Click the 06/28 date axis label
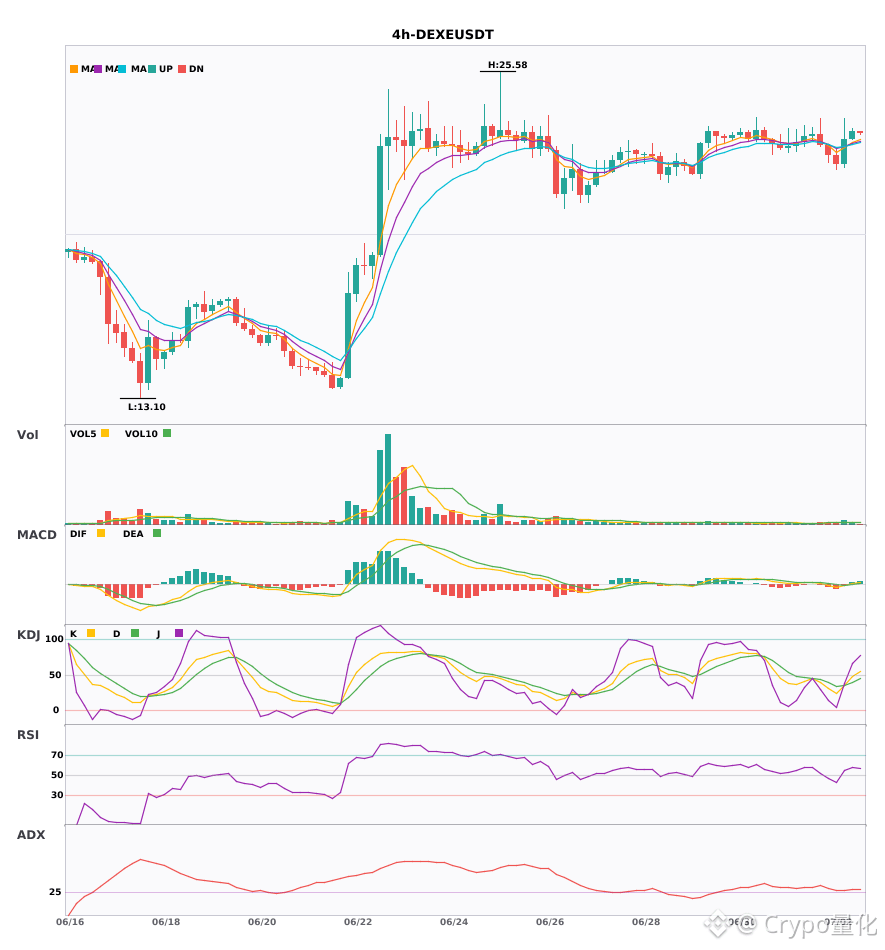885x950 pixels. [x=646, y=922]
